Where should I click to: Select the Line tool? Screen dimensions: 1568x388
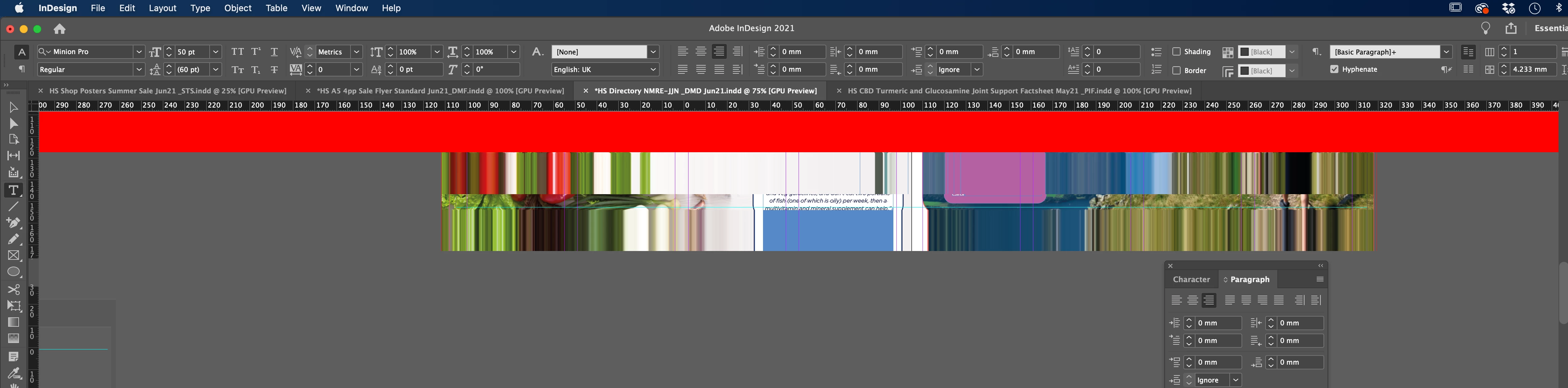click(14, 207)
